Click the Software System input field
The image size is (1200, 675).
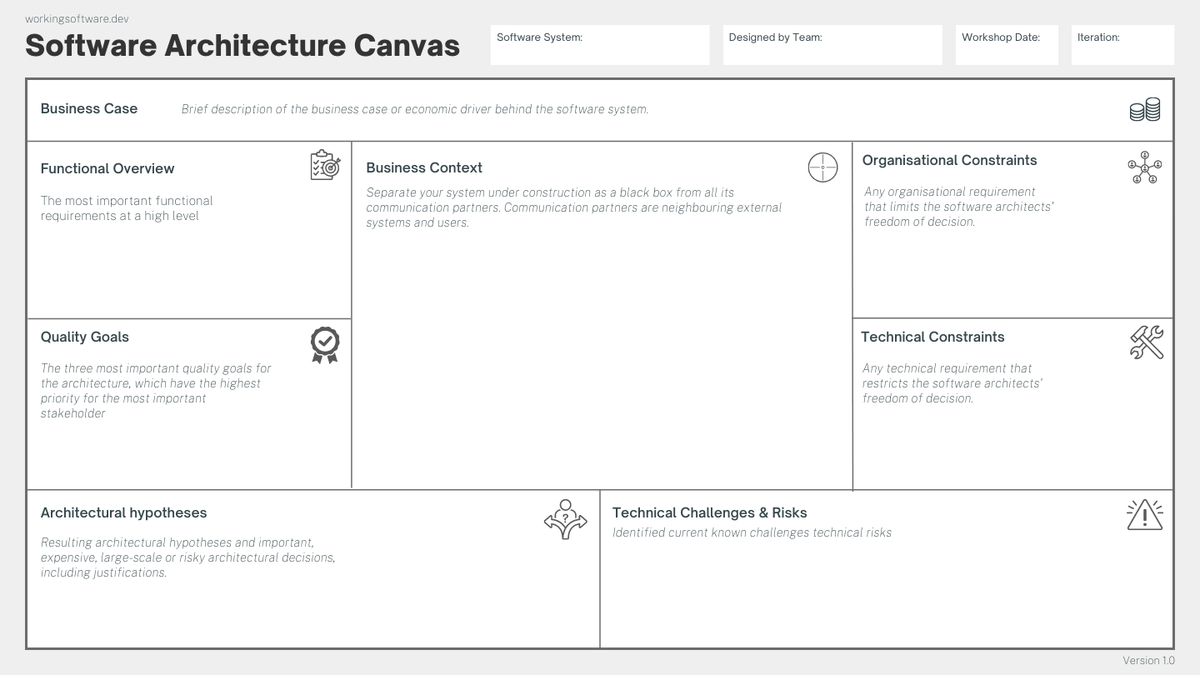coord(600,45)
